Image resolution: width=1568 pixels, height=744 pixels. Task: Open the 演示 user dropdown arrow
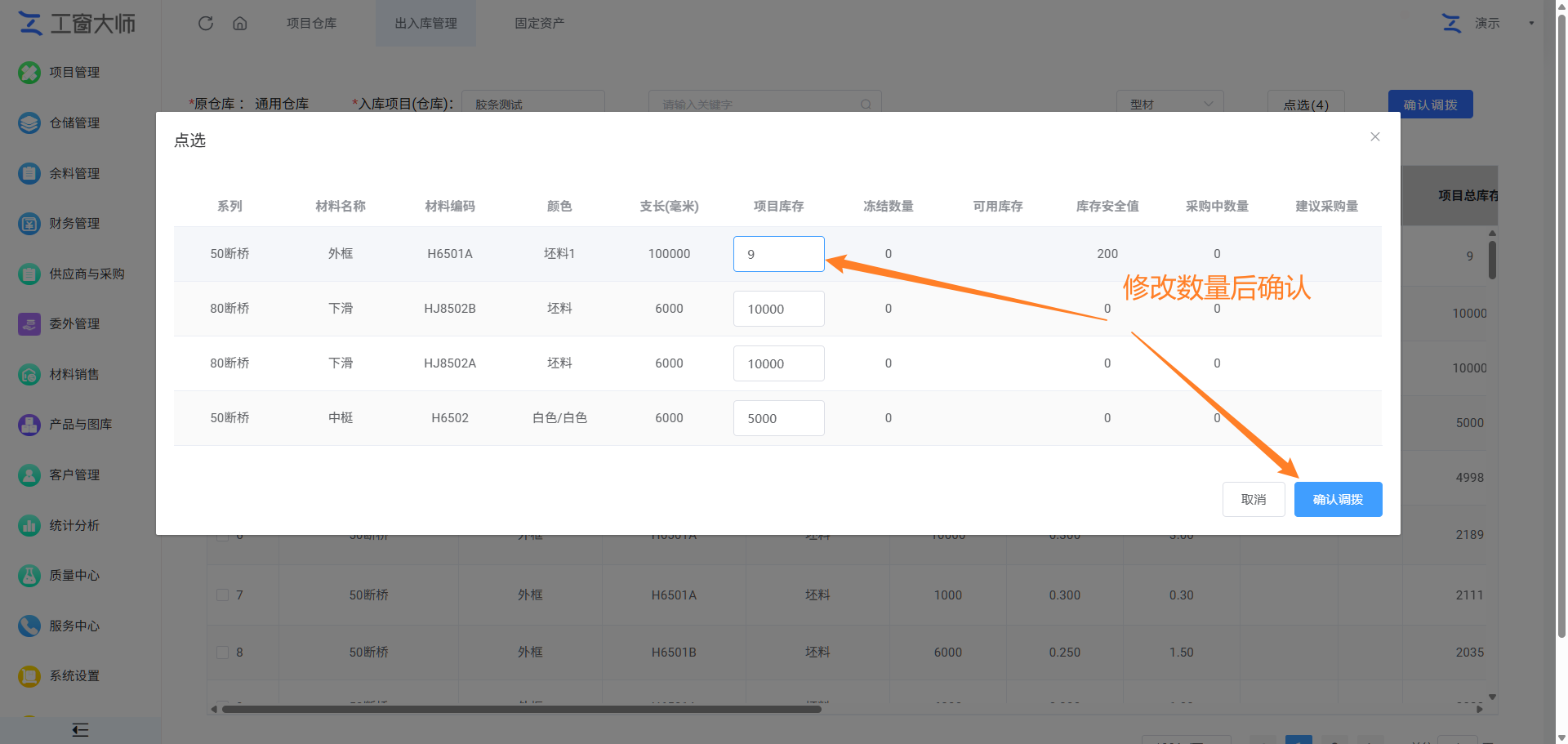[x=1531, y=23]
